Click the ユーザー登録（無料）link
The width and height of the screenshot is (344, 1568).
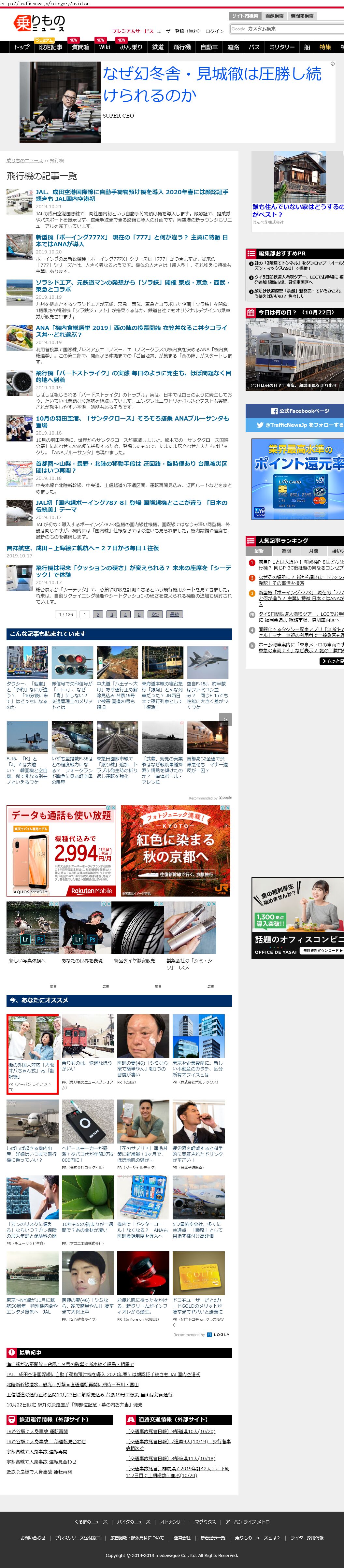pyautogui.click(x=179, y=31)
